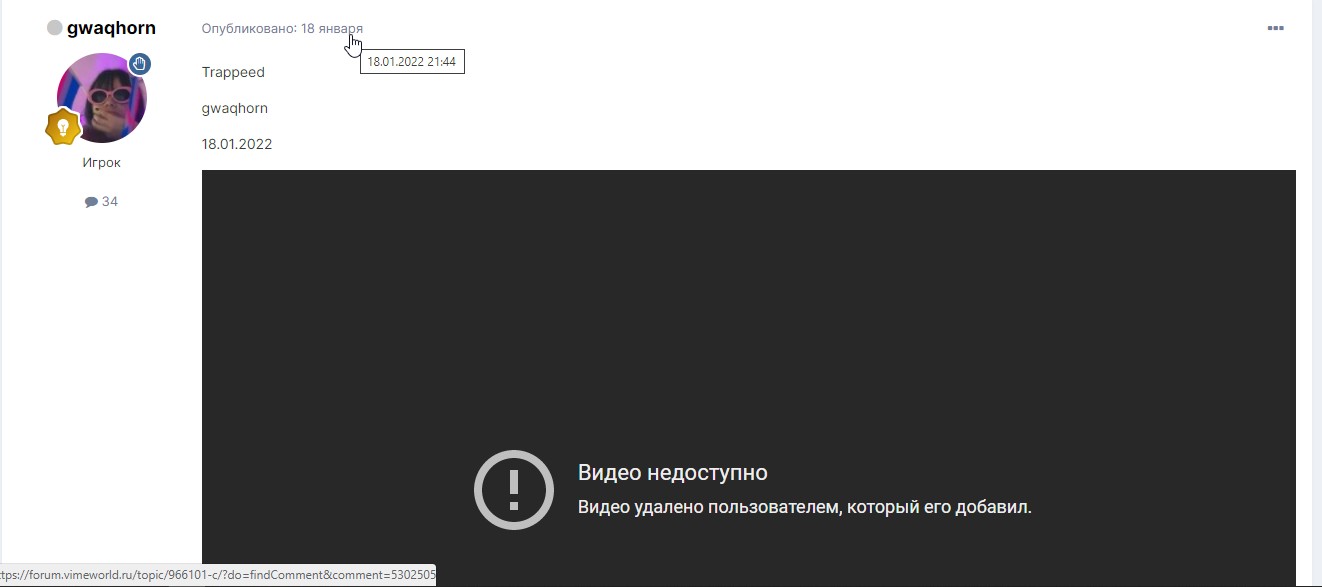Screen dimensions: 1322x587
Task: Click the 'Игрок' role label
Action: point(102,162)
